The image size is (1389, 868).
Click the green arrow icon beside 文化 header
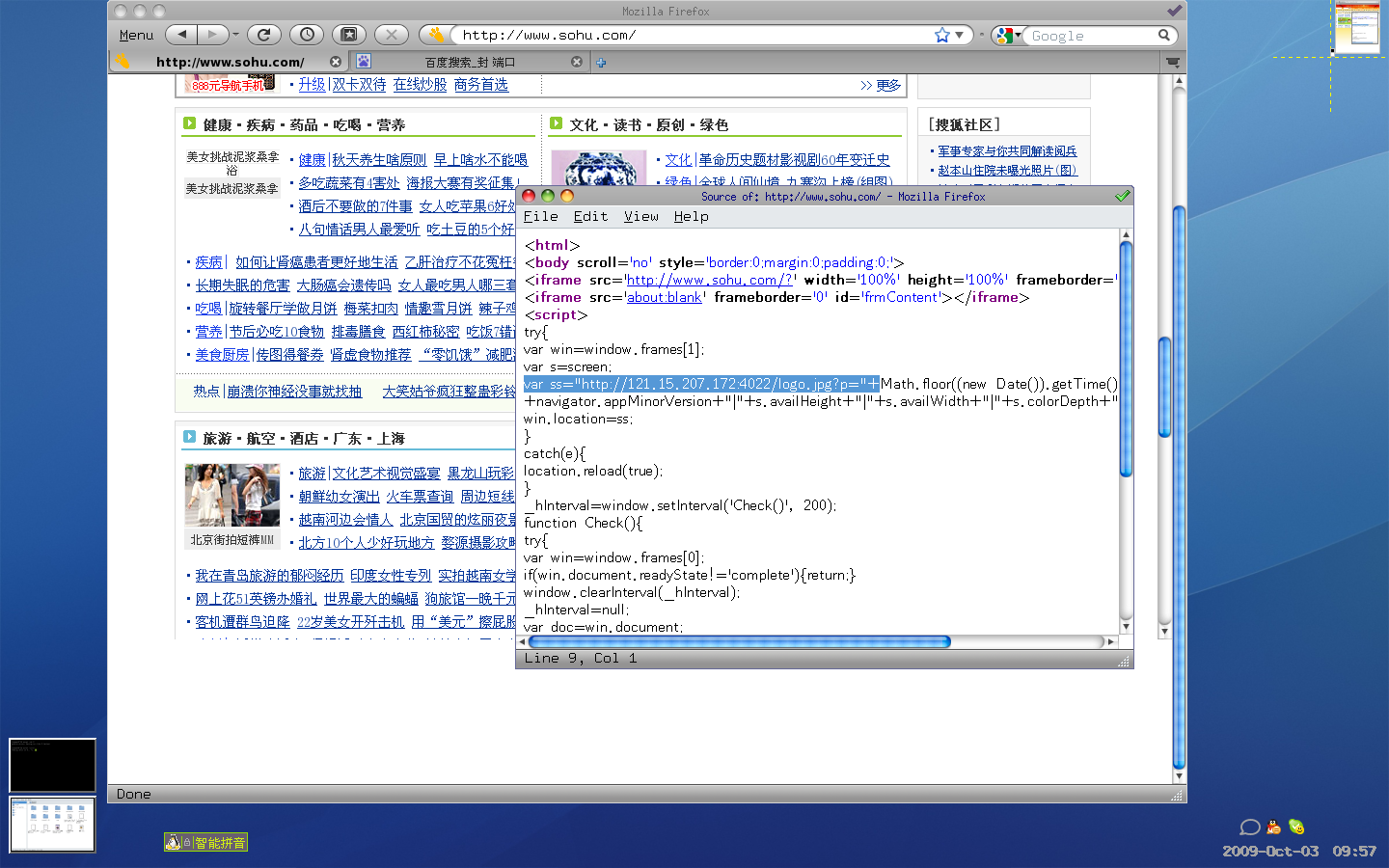556,123
